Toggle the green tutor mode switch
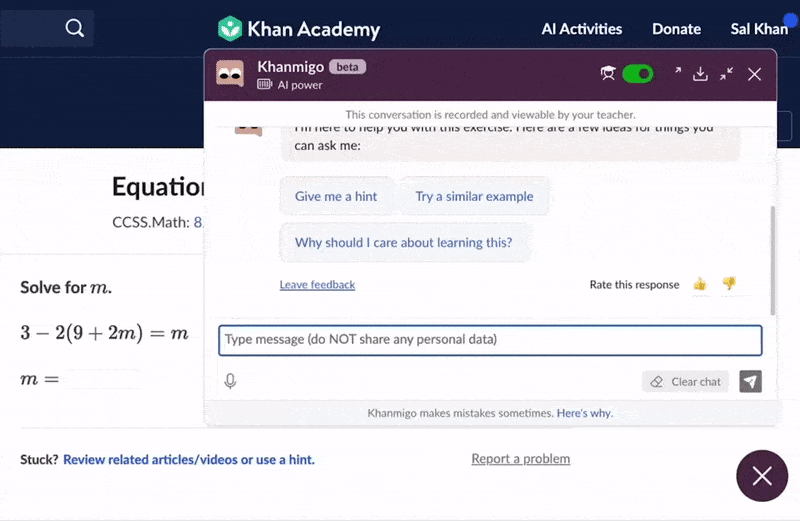This screenshot has width=800, height=521. tap(638, 74)
